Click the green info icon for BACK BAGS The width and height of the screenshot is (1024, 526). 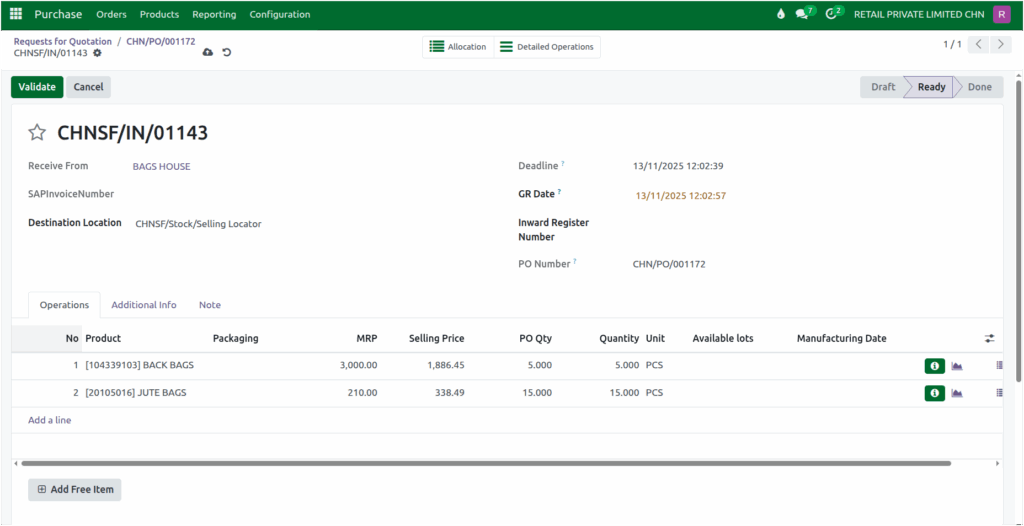(935, 366)
